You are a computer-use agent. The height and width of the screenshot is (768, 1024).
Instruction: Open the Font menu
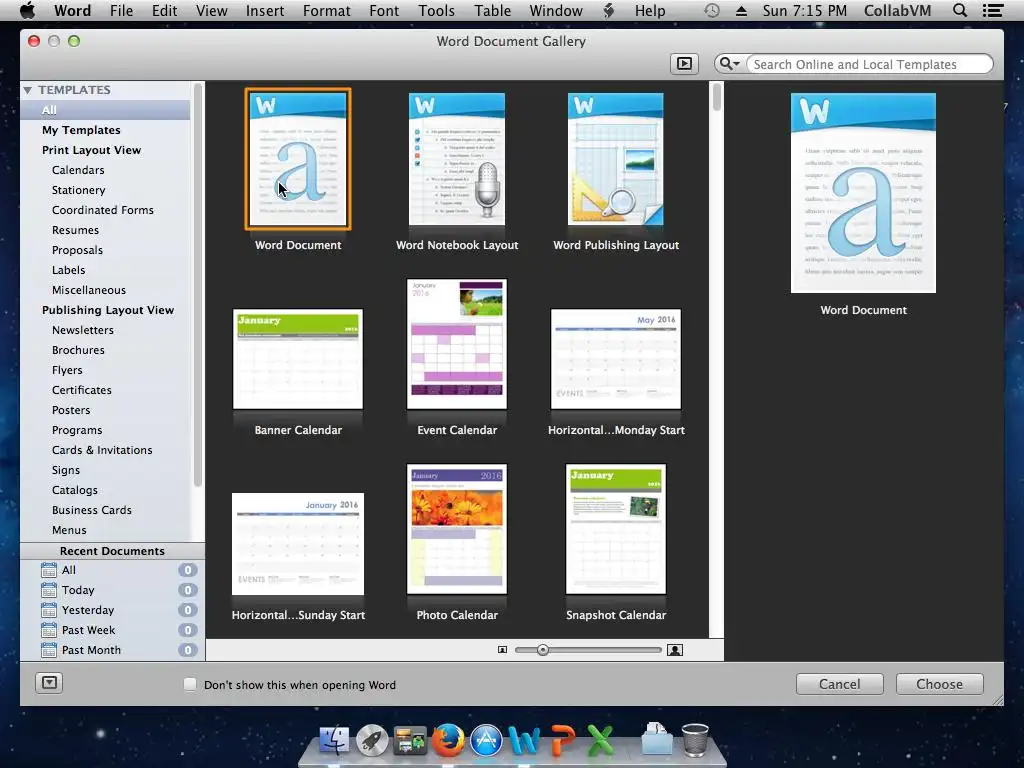tap(384, 10)
